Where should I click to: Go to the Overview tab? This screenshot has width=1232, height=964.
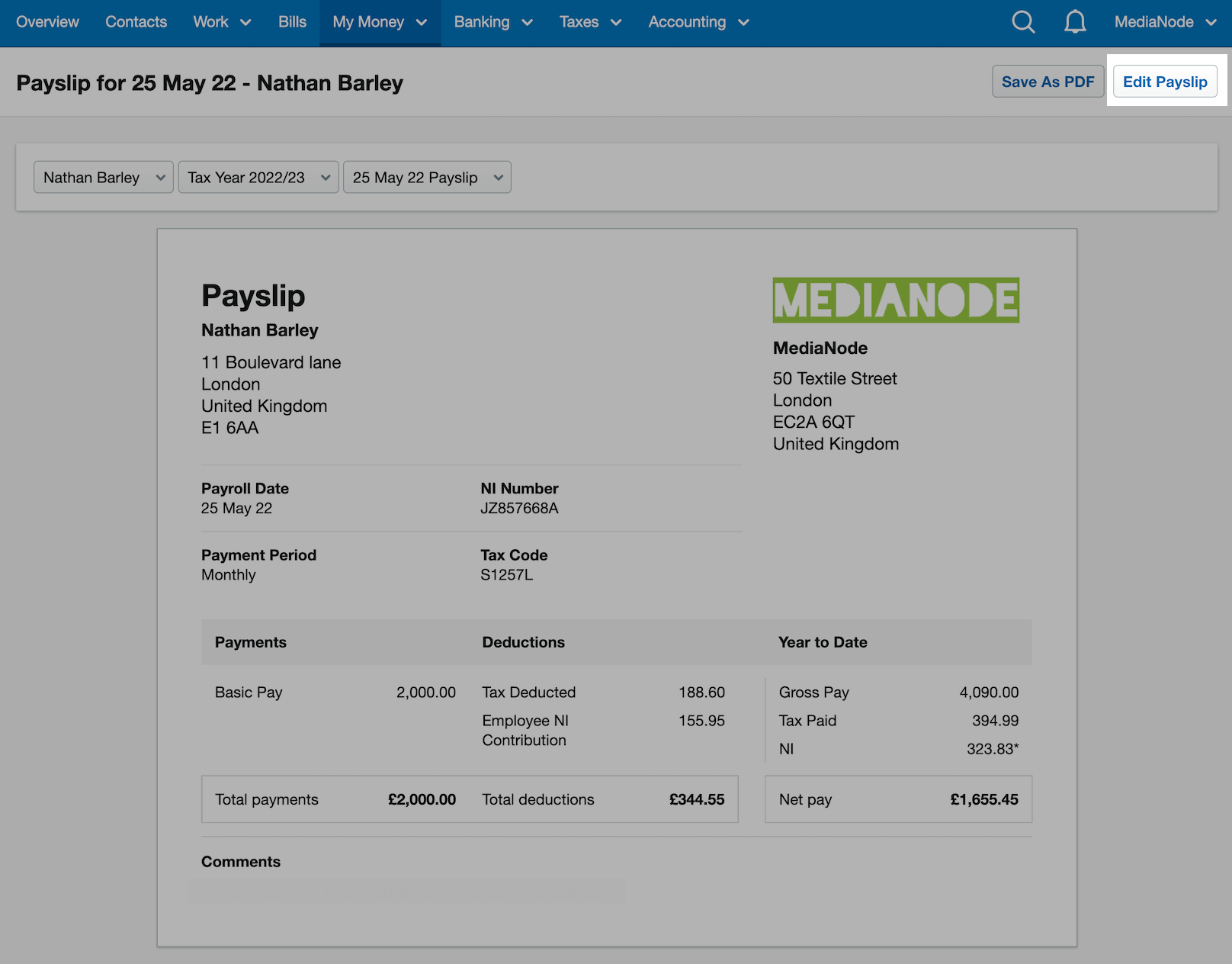[47, 22]
